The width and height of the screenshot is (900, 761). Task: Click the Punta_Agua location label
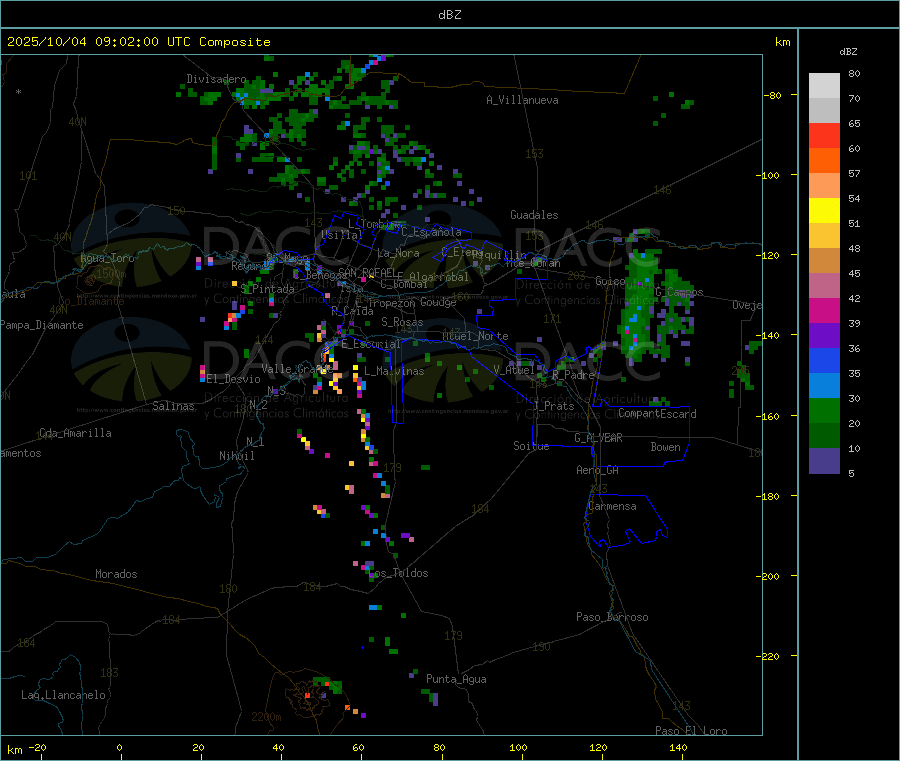tap(456, 679)
